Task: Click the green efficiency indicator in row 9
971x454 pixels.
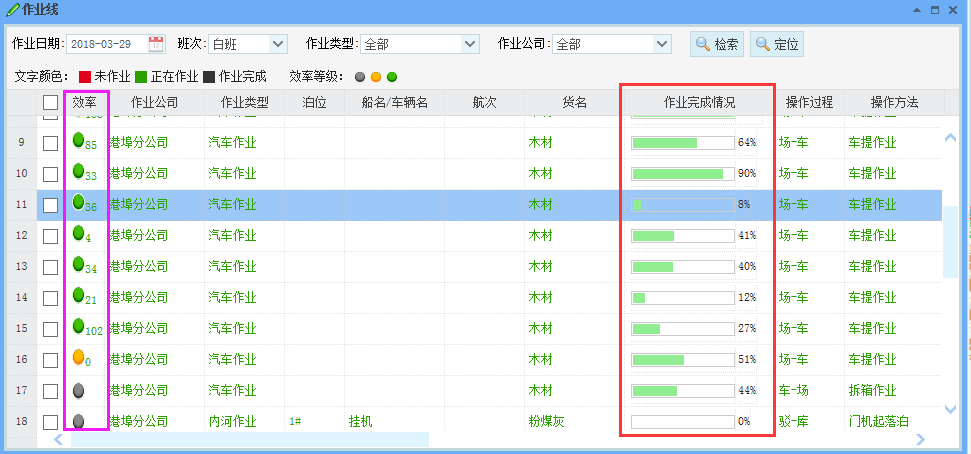Action: pyautogui.click(x=78, y=141)
